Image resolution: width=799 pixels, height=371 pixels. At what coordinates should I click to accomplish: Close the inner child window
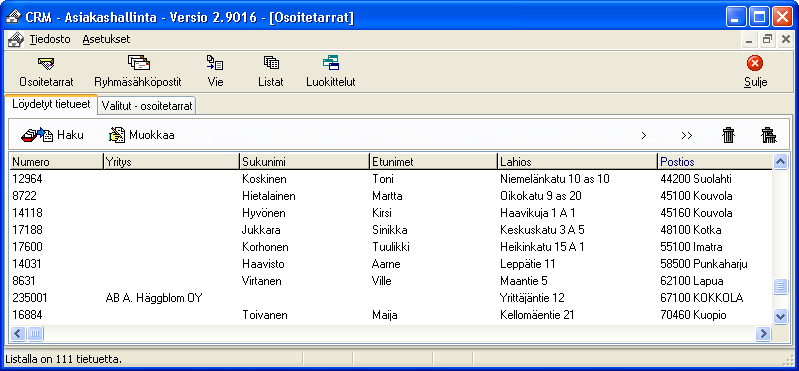click(785, 40)
